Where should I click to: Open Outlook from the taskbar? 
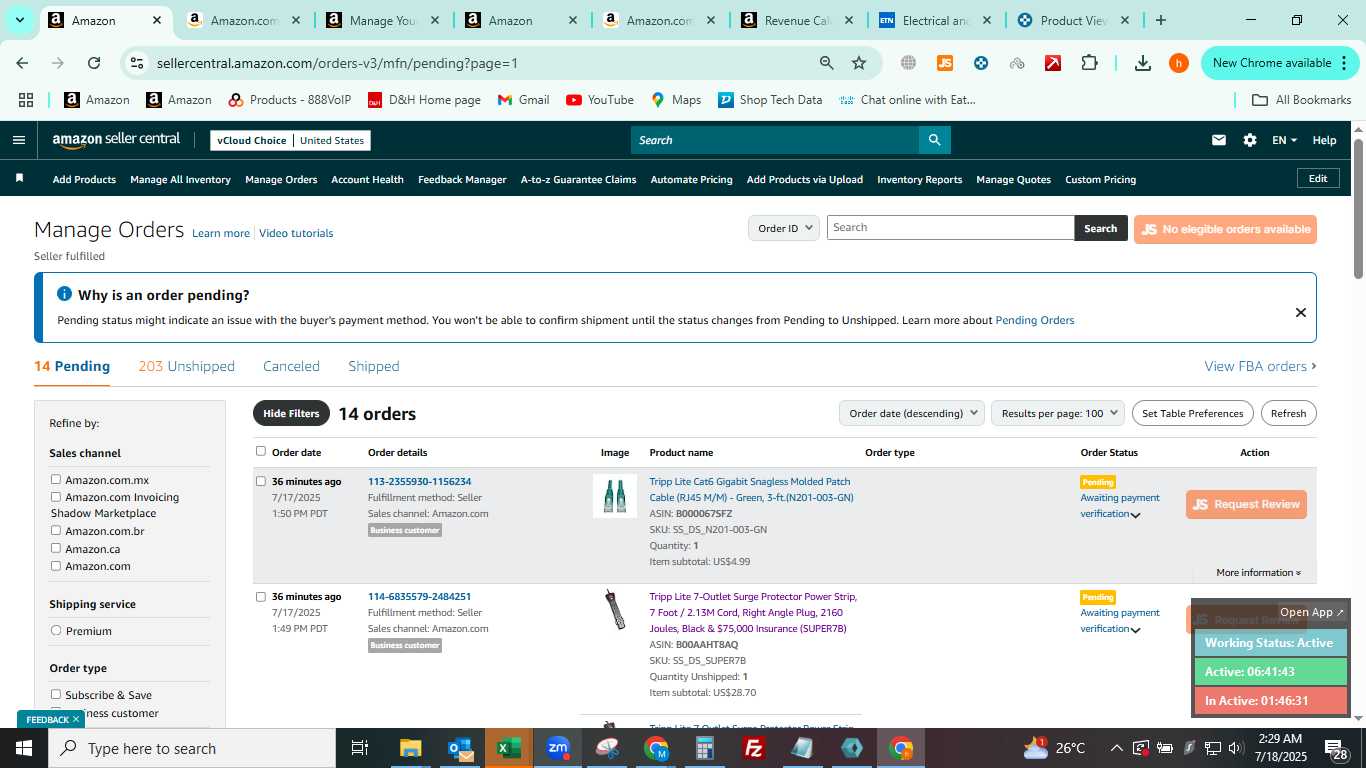pyautogui.click(x=460, y=748)
